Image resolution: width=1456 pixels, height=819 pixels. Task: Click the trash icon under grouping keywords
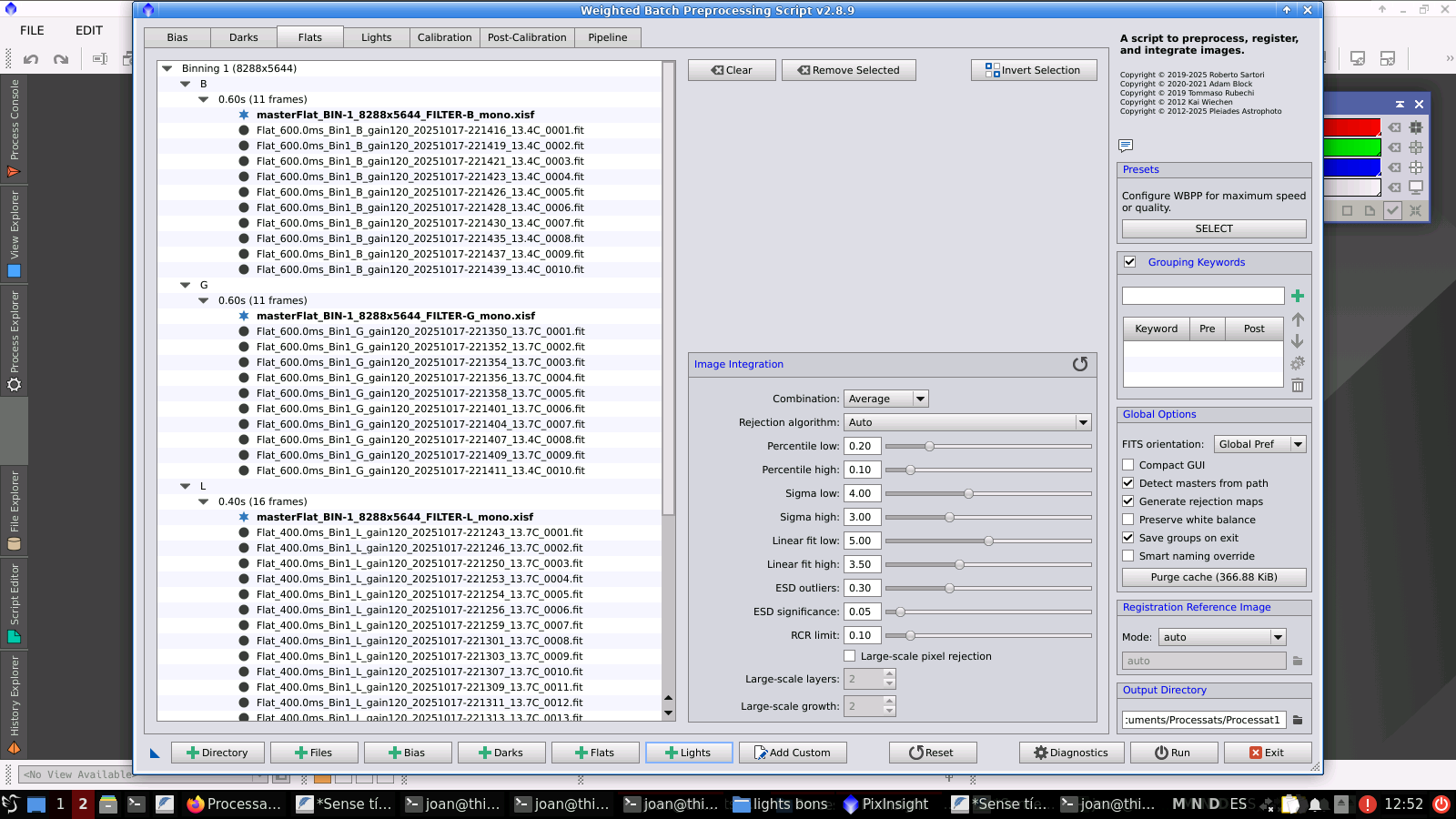point(1298,385)
